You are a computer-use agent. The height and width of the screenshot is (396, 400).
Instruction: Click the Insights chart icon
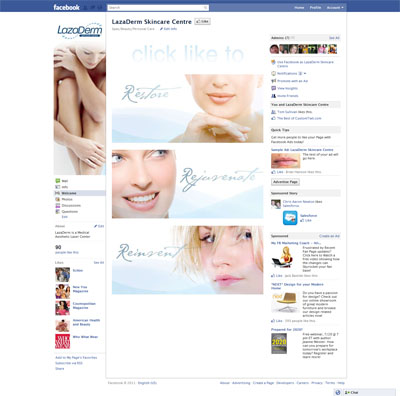pos(273,88)
